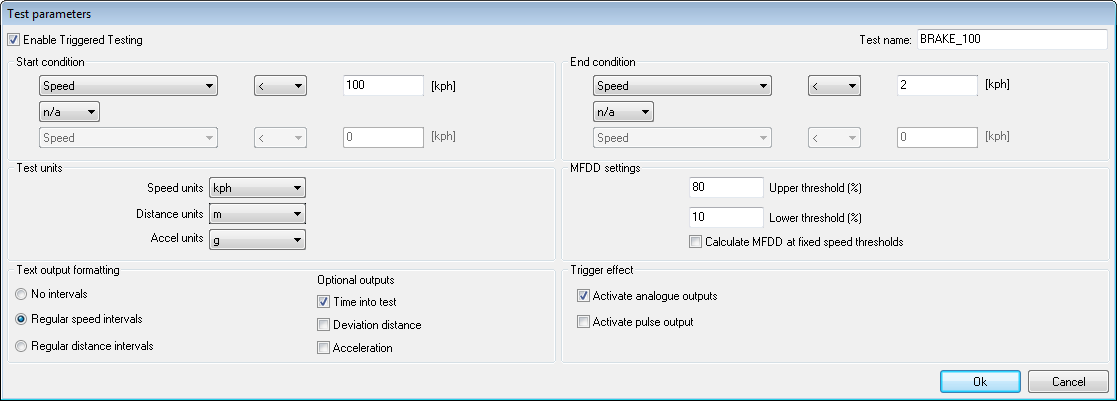Open the Distance units dropdown

257,213
